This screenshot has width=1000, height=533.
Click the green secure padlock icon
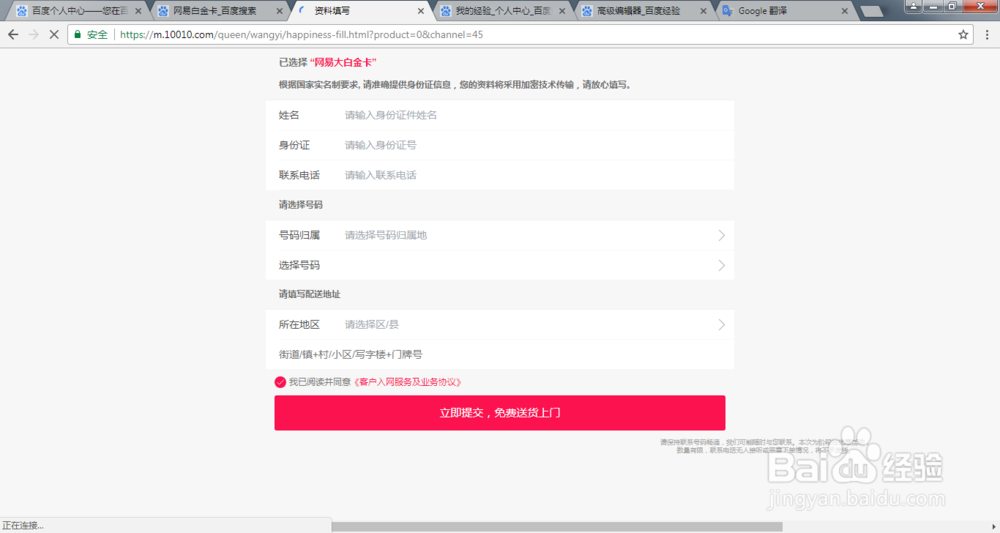click(x=78, y=34)
